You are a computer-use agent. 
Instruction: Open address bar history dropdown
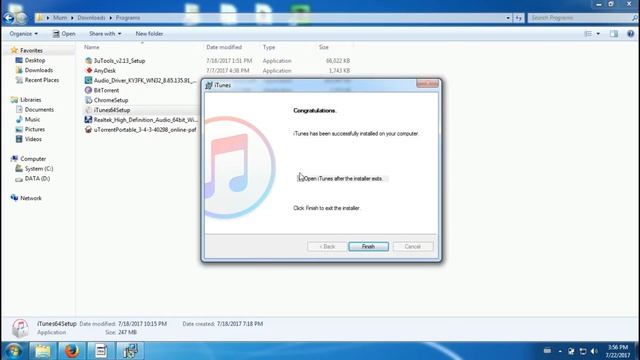pos(508,18)
